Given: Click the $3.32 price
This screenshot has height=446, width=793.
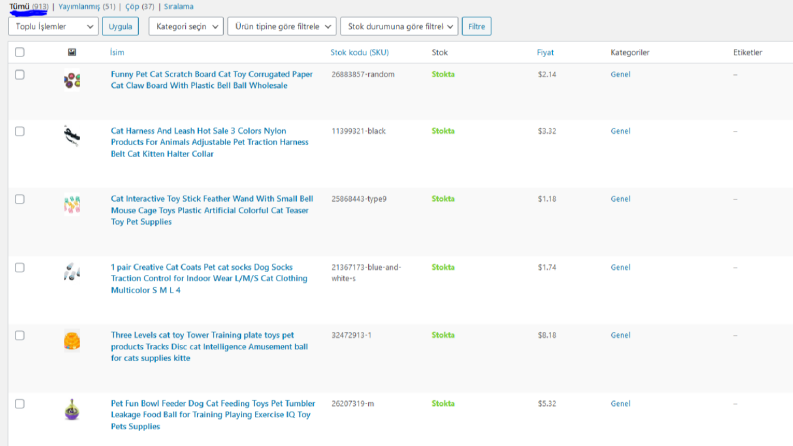Looking at the screenshot, I should click(547, 131).
